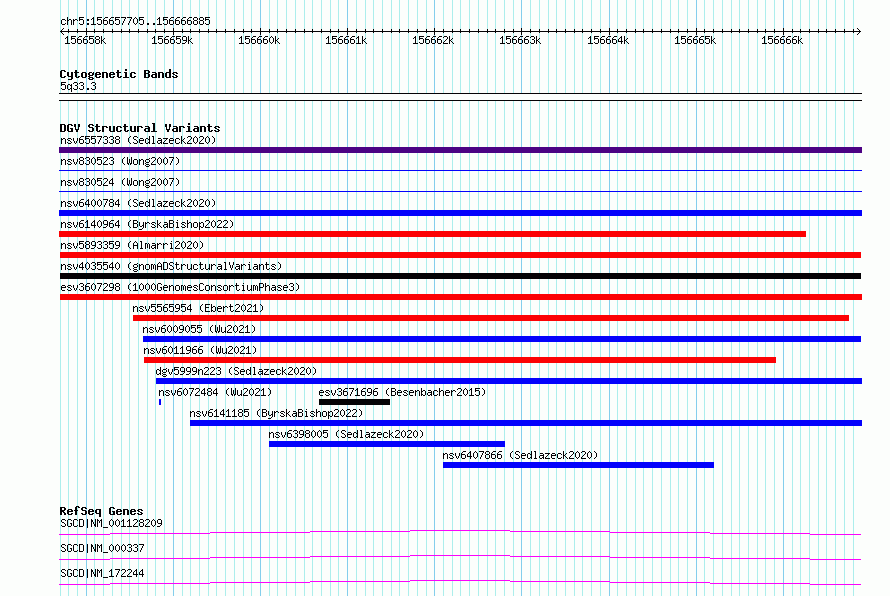Select the blue nsv6407866 variant bar
The image size is (890, 596).
pos(578,465)
